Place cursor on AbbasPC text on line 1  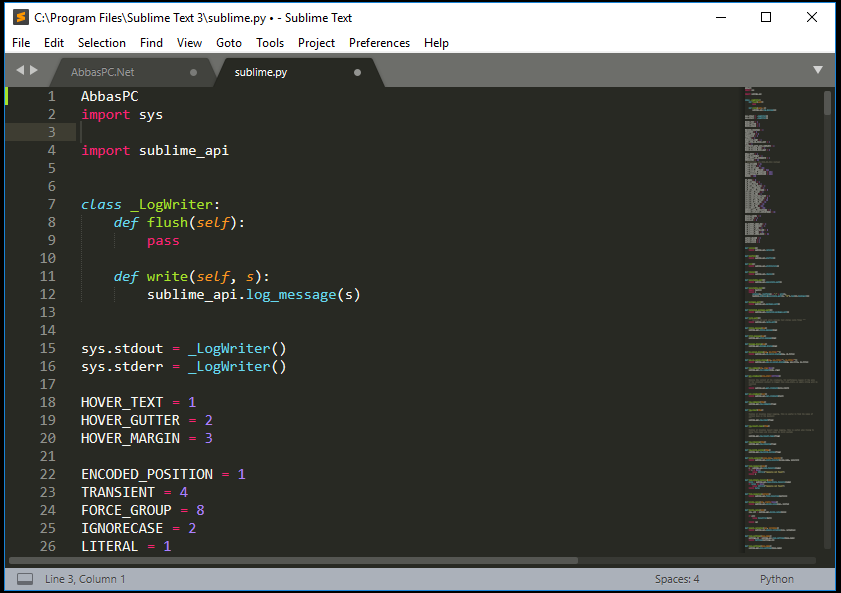[109, 97]
